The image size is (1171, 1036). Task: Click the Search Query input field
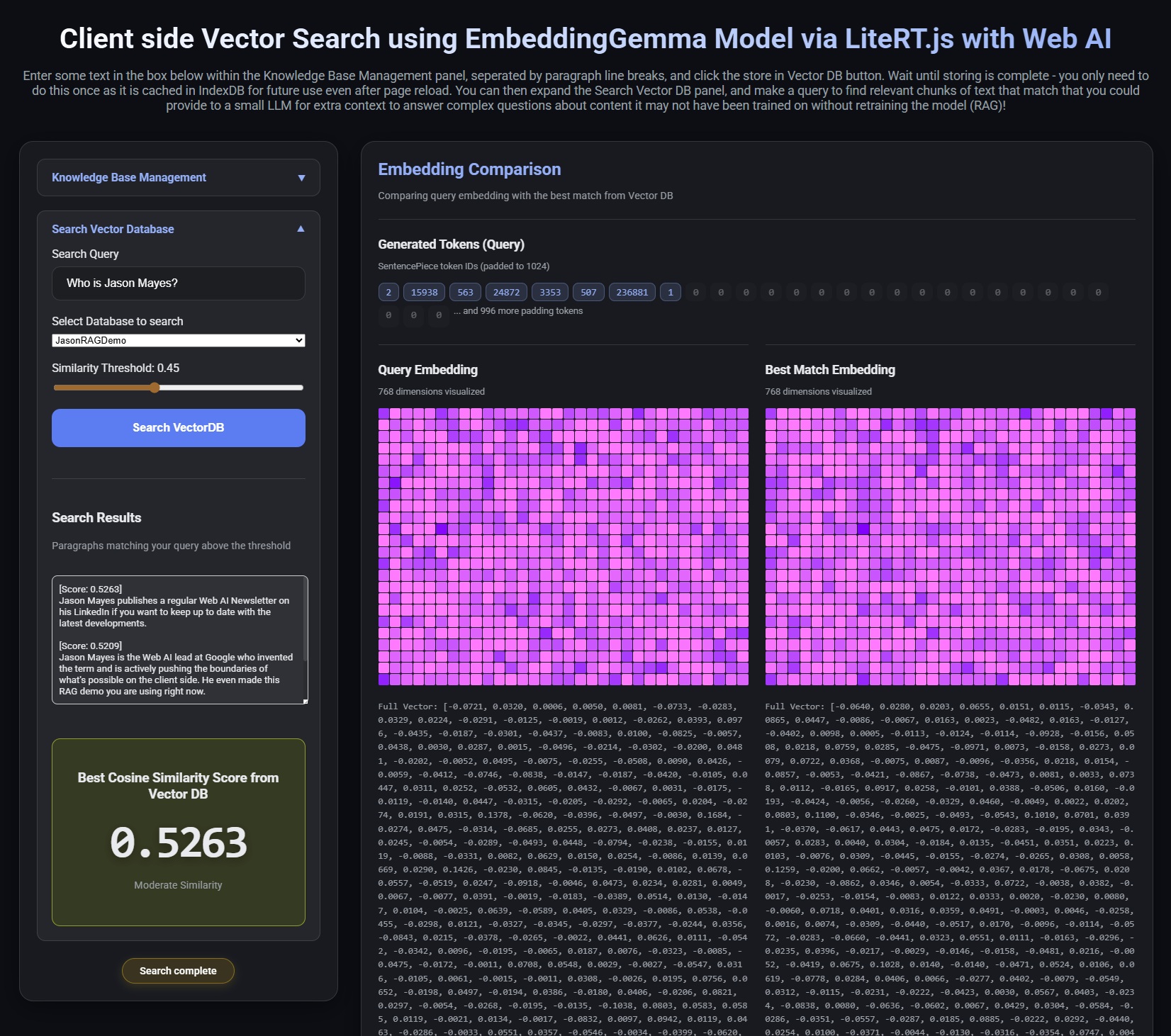point(178,283)
